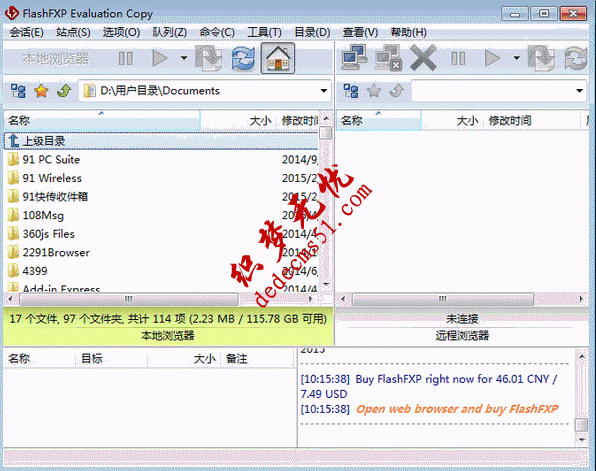The width and height of the screenshot is (596, 471).
Task: Open the 帮助(H) menu
Action: coord(409,32)
